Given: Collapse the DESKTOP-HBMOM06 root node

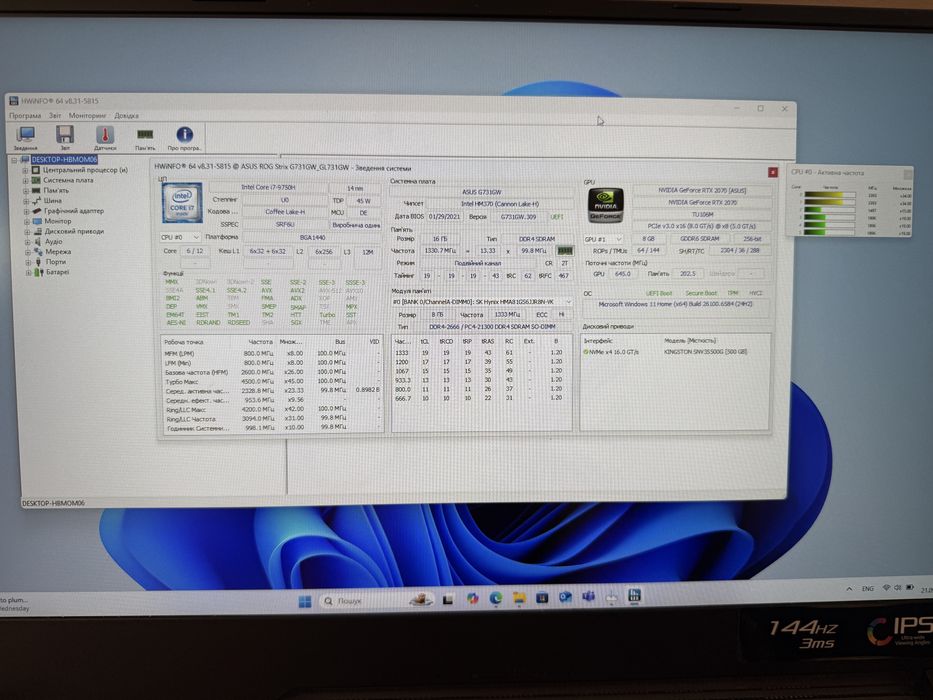Looking at the screenshot, I should (x=14, y=160).
